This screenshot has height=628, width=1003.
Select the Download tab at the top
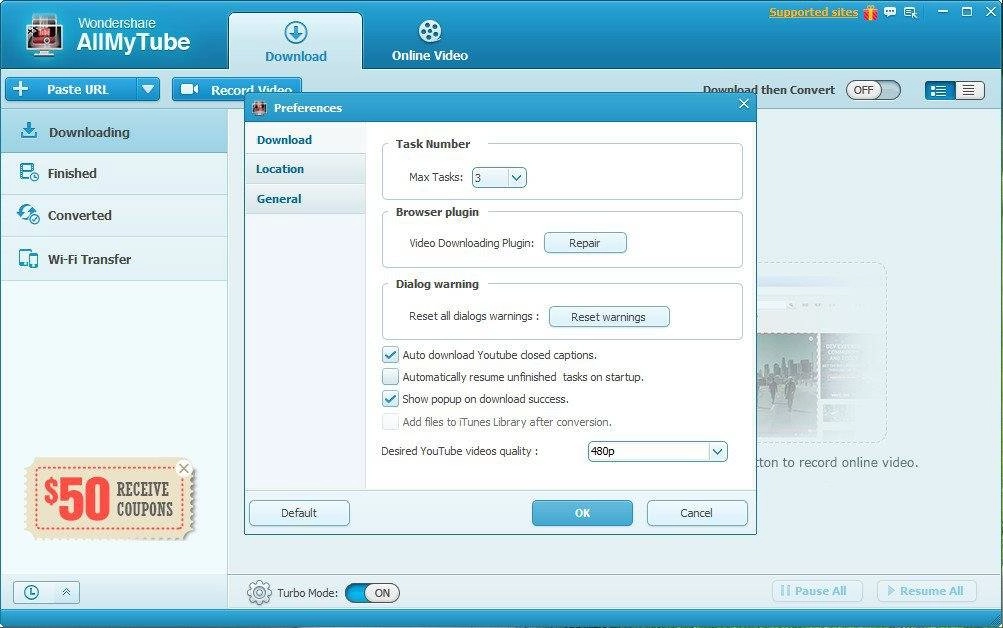(296, 42)
